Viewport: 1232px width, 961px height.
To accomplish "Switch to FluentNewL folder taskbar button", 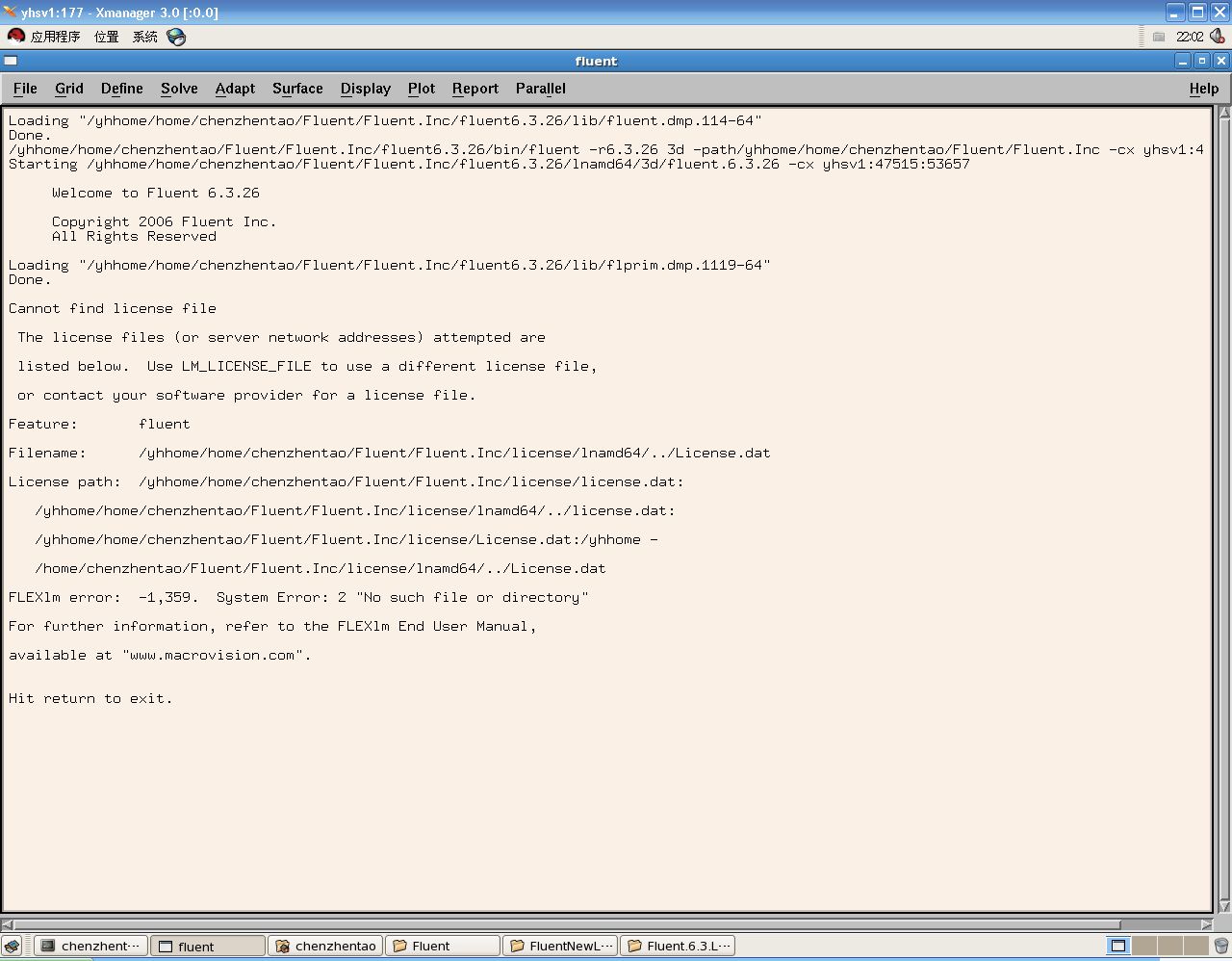I will 560,947.
